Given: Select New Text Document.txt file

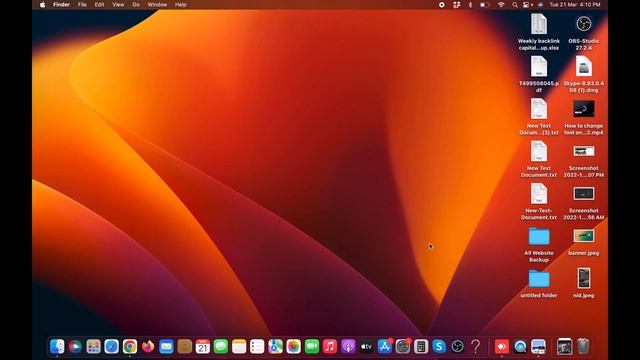Looking at the screenshot, I should [x=539, y=159].
